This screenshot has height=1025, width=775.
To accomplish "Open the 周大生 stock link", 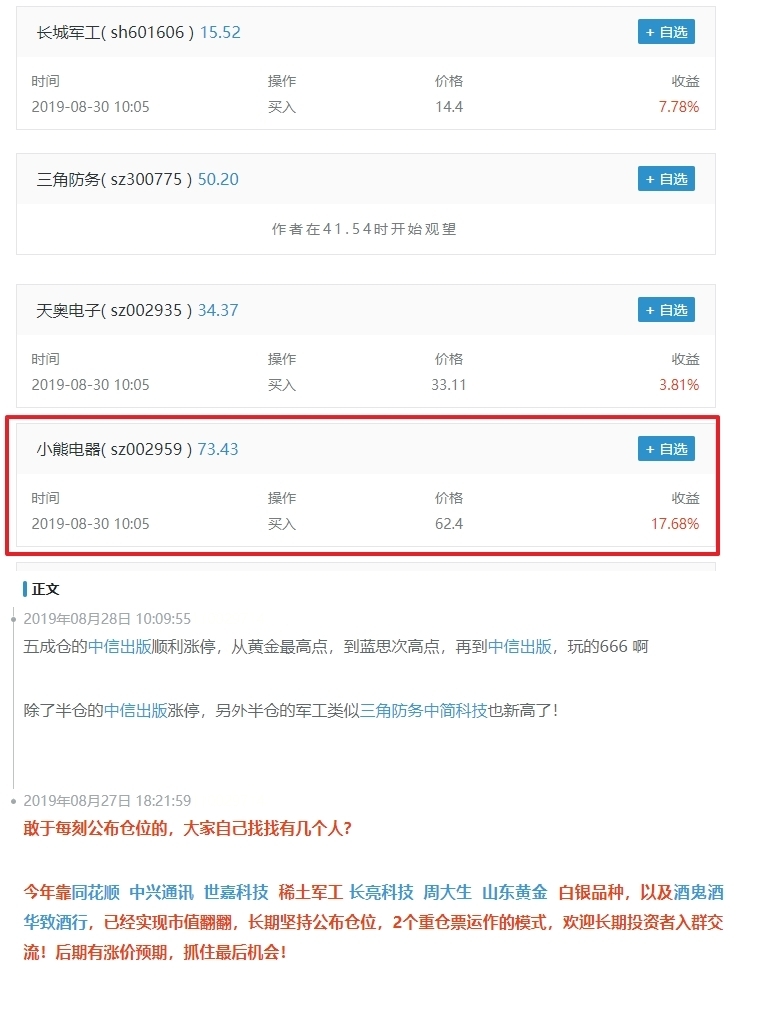I will pyautogui.click(x=448, y=892).
